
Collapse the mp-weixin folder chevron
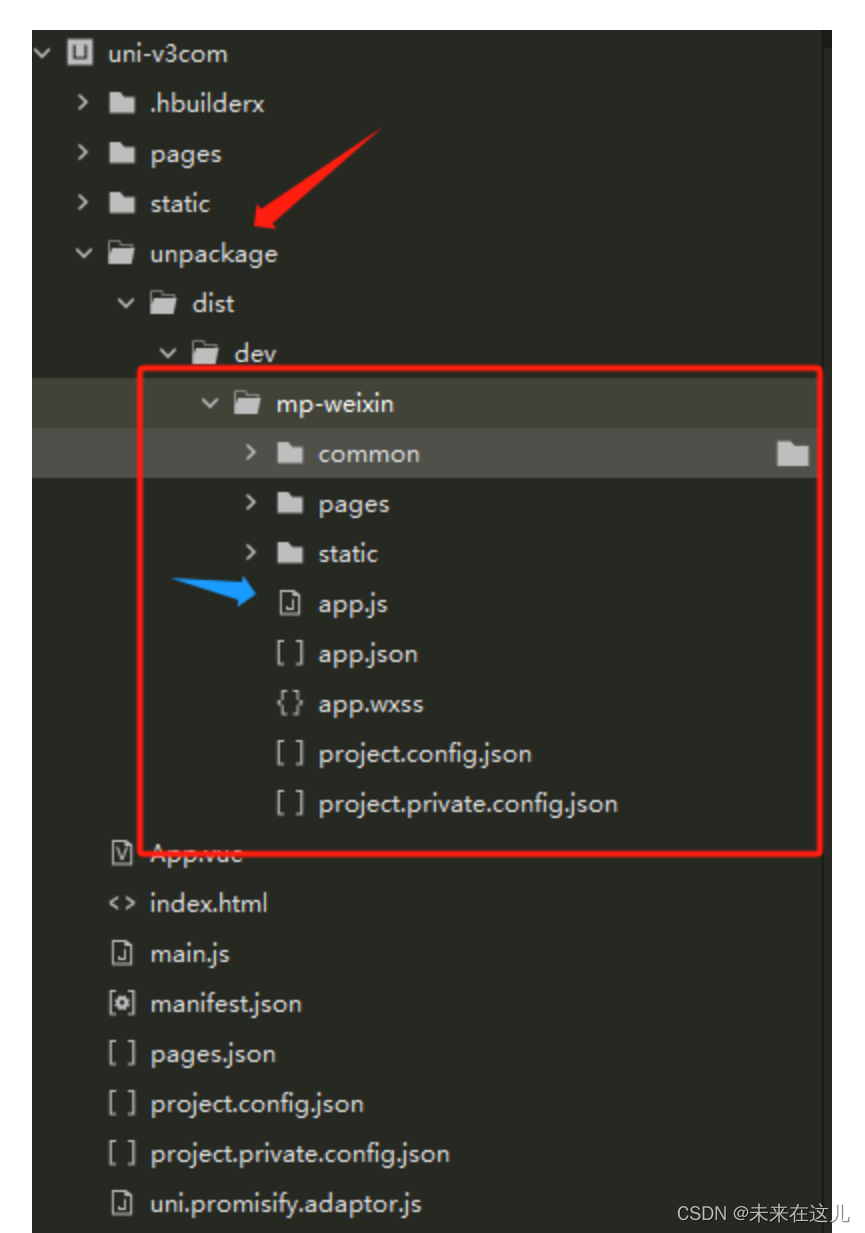209,403
